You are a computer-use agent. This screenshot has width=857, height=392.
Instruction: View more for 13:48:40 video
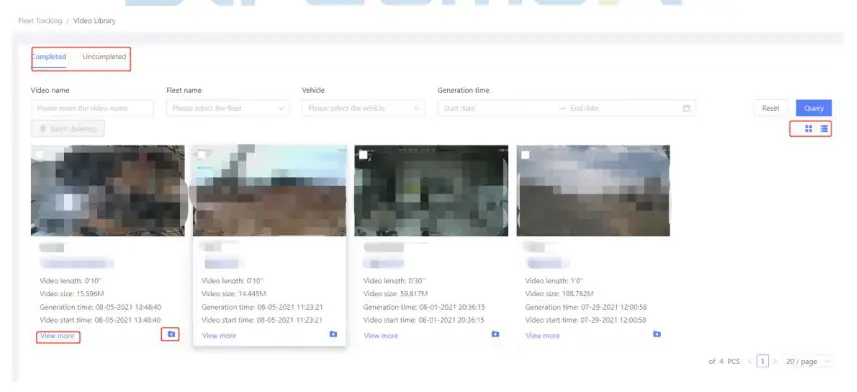[57, 336]
